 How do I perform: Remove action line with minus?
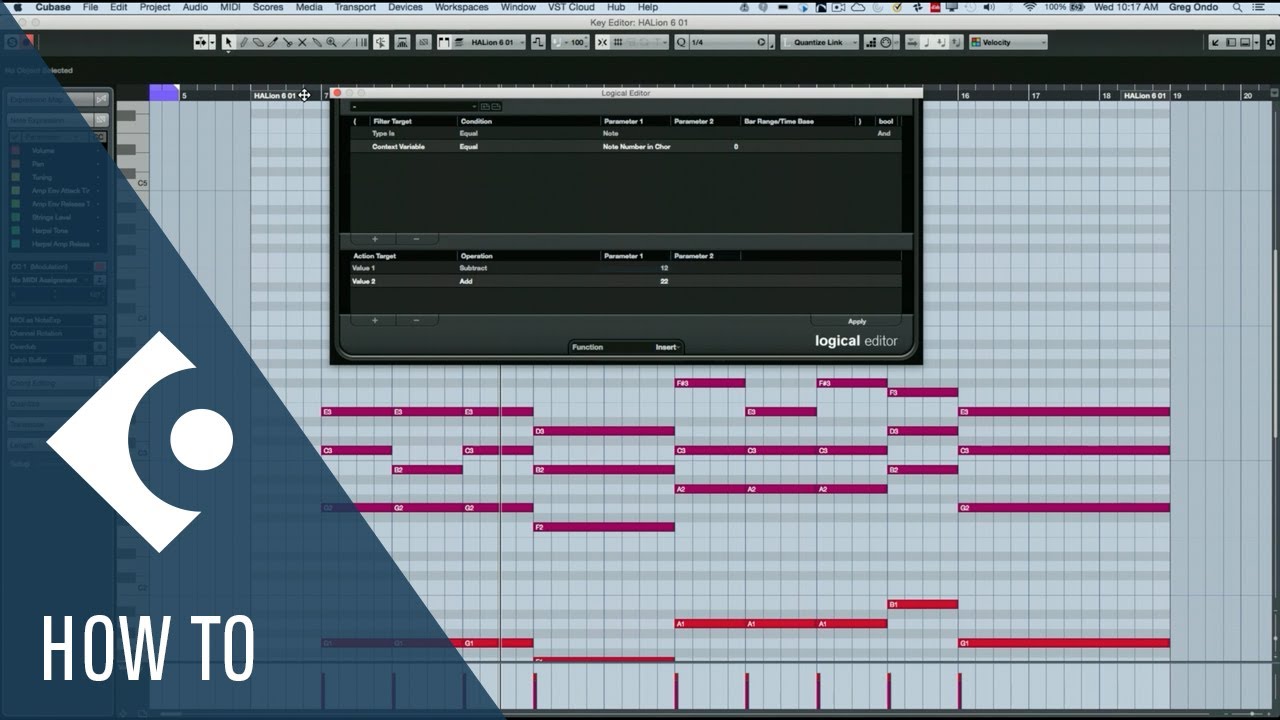417,320
